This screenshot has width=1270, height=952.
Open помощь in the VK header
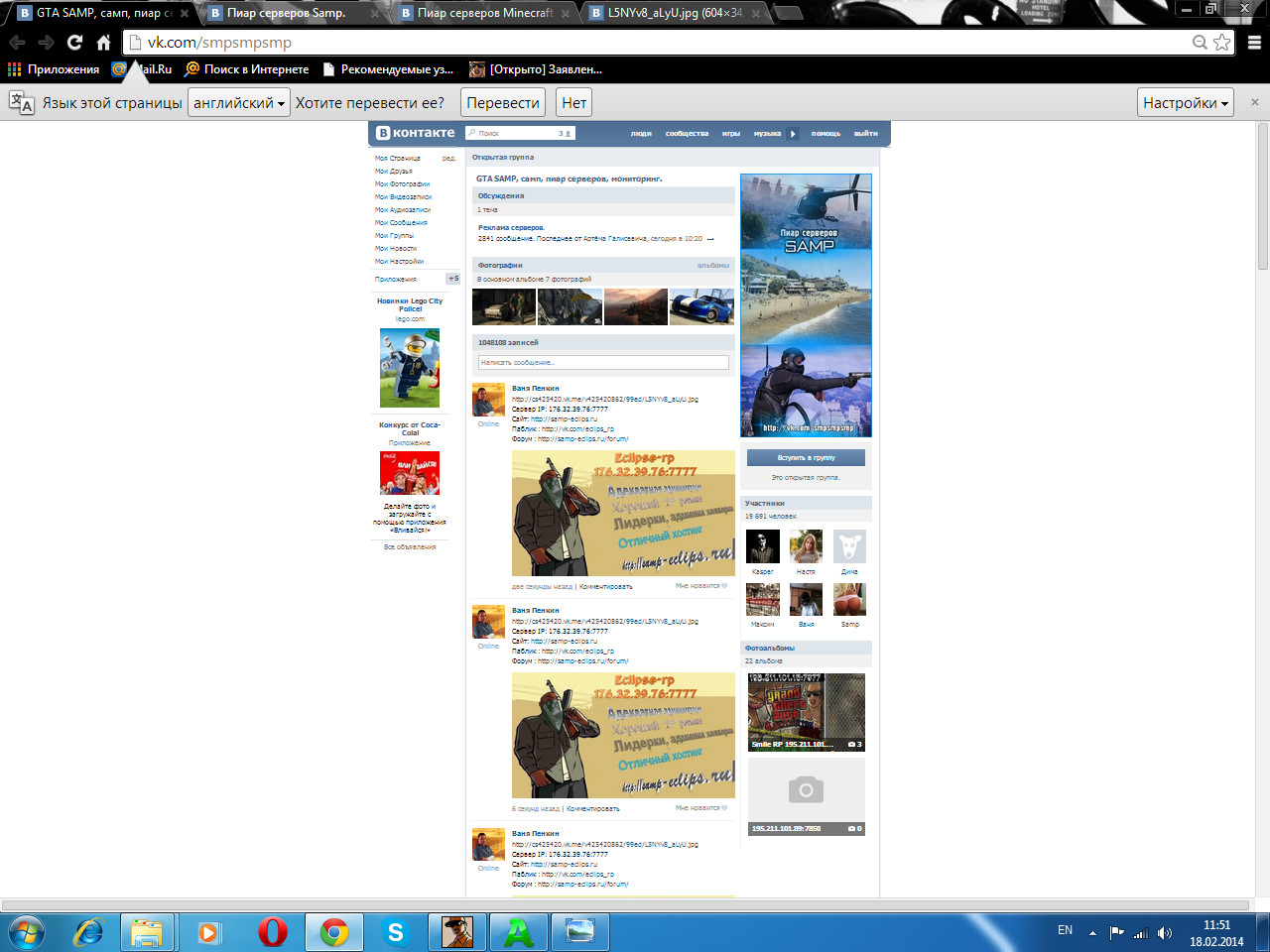825,134
